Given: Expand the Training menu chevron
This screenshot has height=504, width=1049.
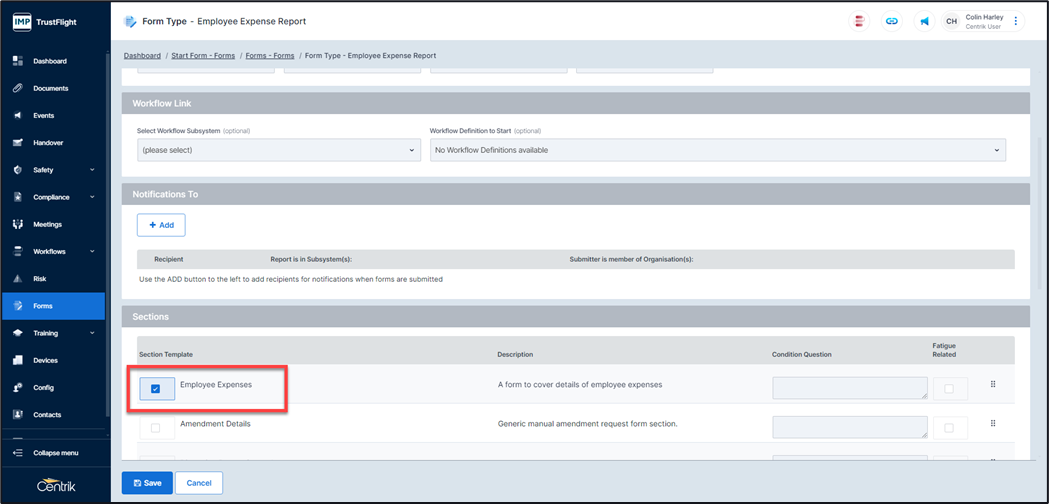Looking at the screenshot, I should pyautogui.click(x=92, y=333).
